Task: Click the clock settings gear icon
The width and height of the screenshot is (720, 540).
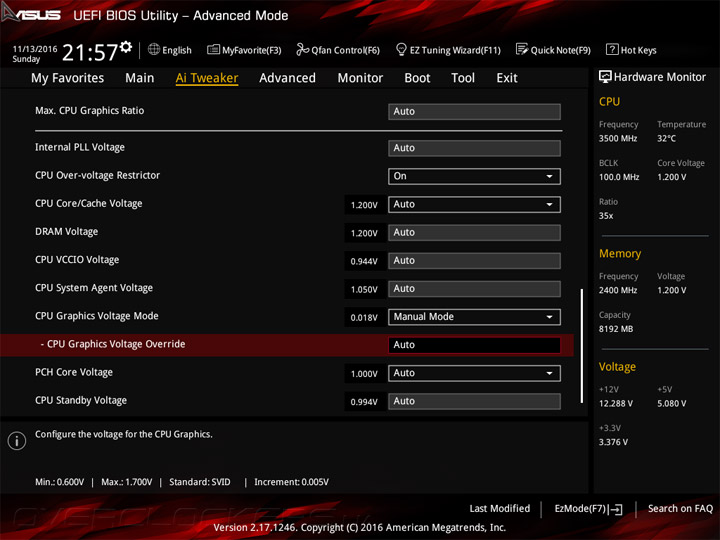Action: click(x=126, y=46)
